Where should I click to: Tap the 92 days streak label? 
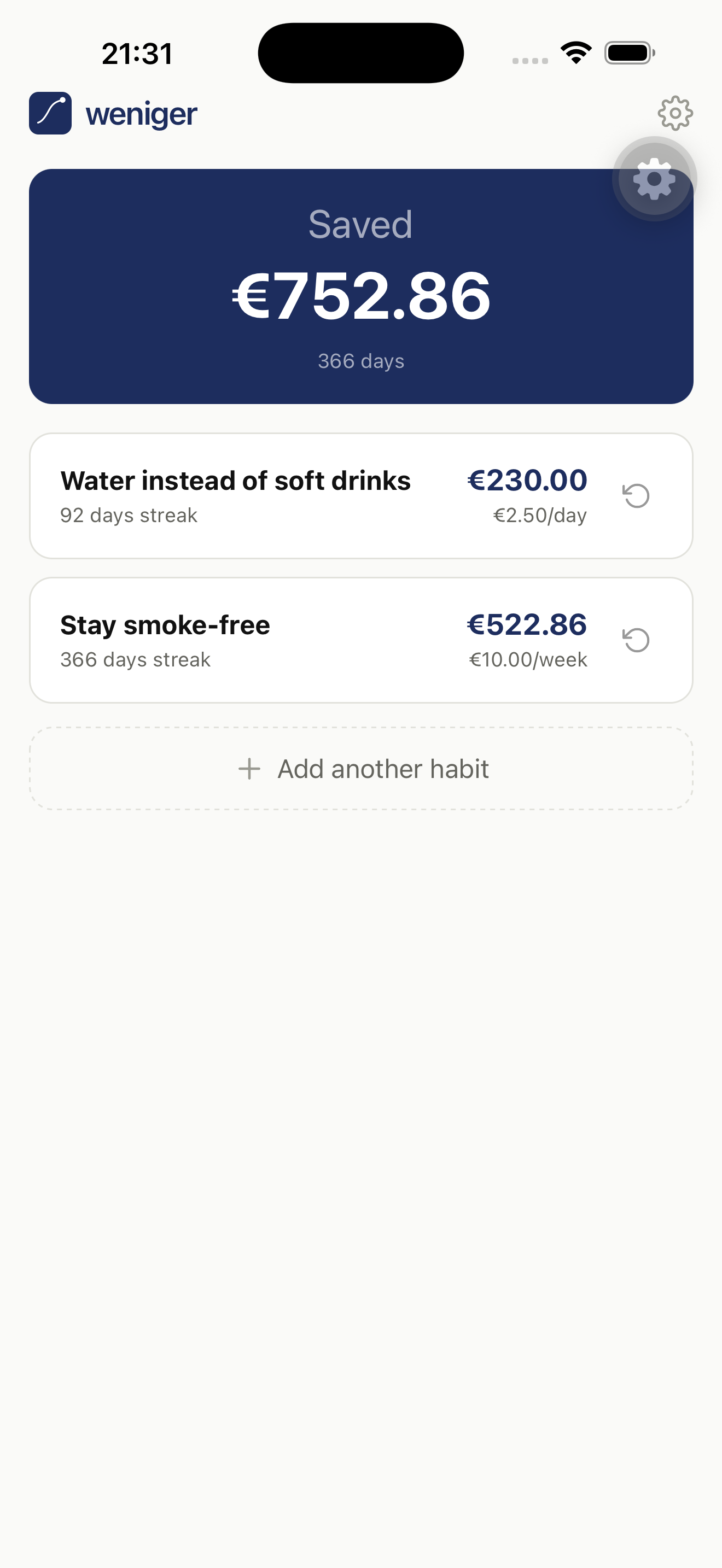129,516
